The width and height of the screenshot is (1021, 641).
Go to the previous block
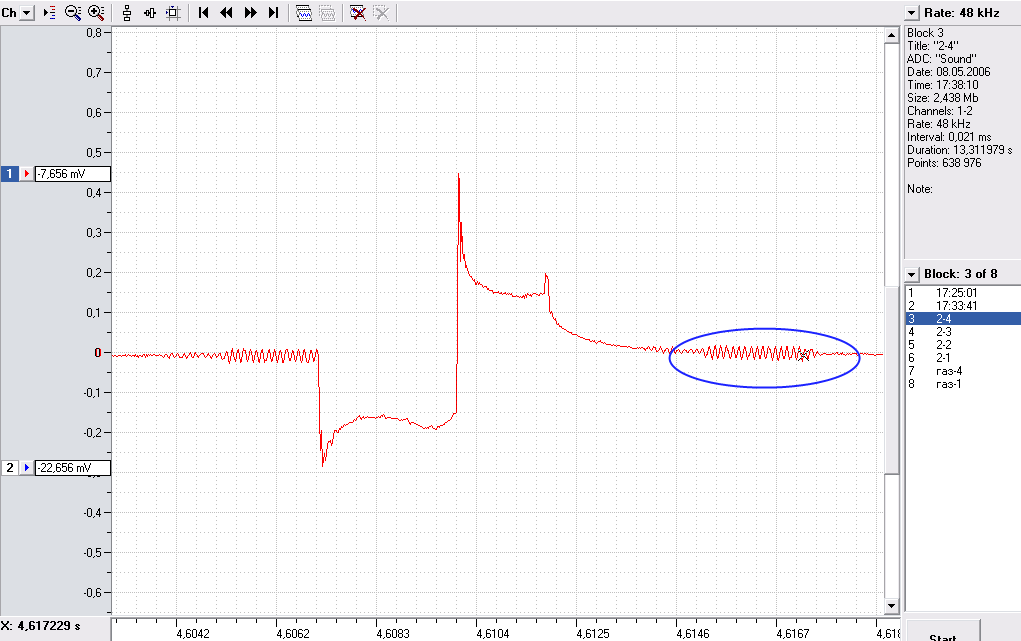227,13
